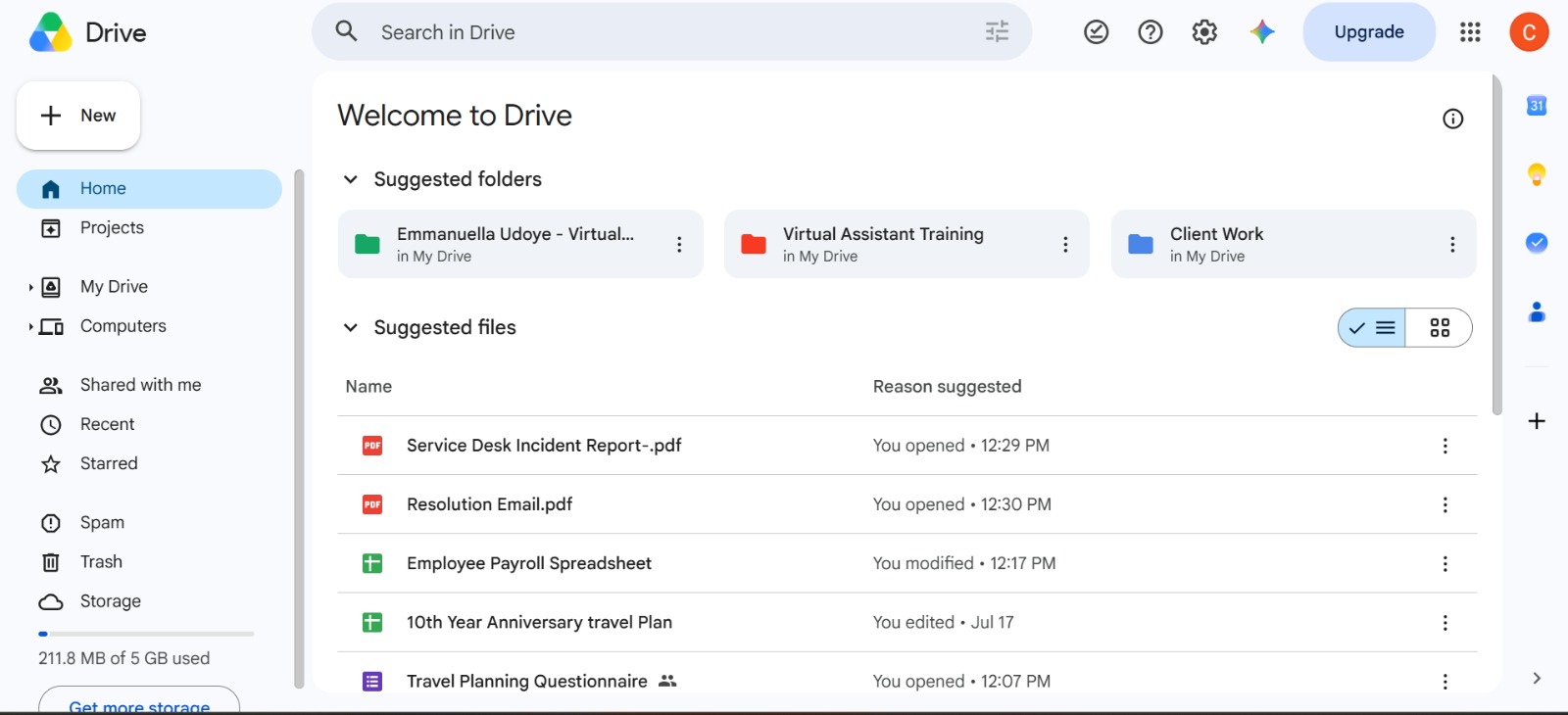The height and width of the screenshot is (715, 1568).
Task: Launch the Gemini sparkle icon
Action: coord(1262,32)
